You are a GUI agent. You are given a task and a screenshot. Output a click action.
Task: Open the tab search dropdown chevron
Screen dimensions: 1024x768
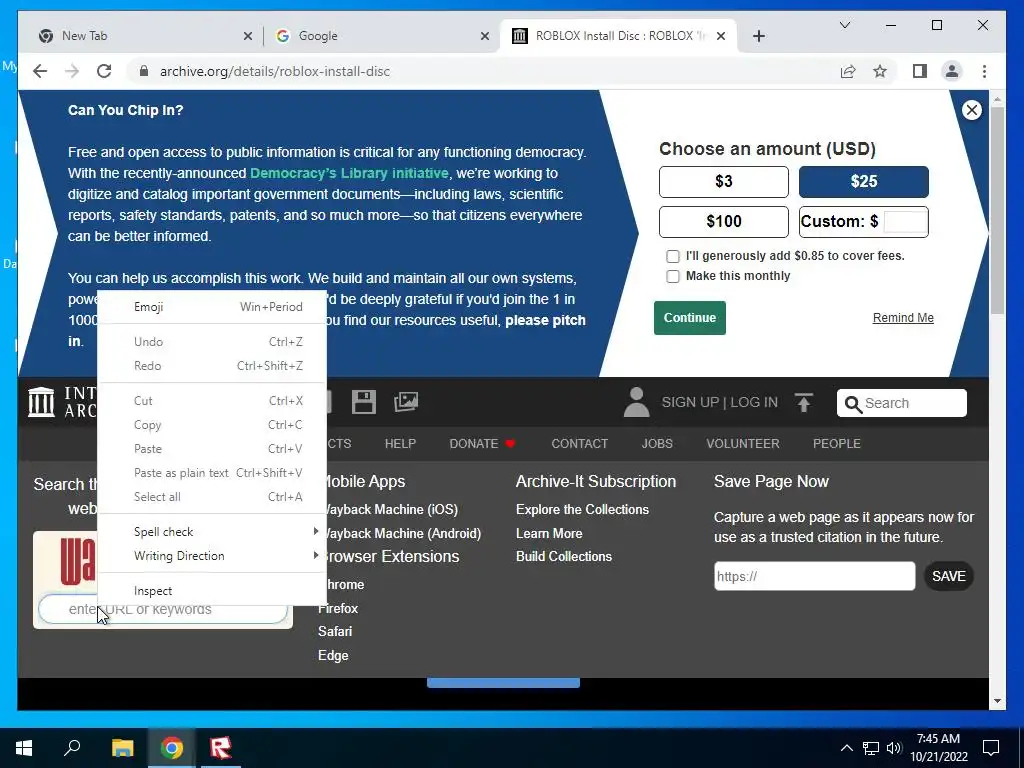[x=844, y=25]
